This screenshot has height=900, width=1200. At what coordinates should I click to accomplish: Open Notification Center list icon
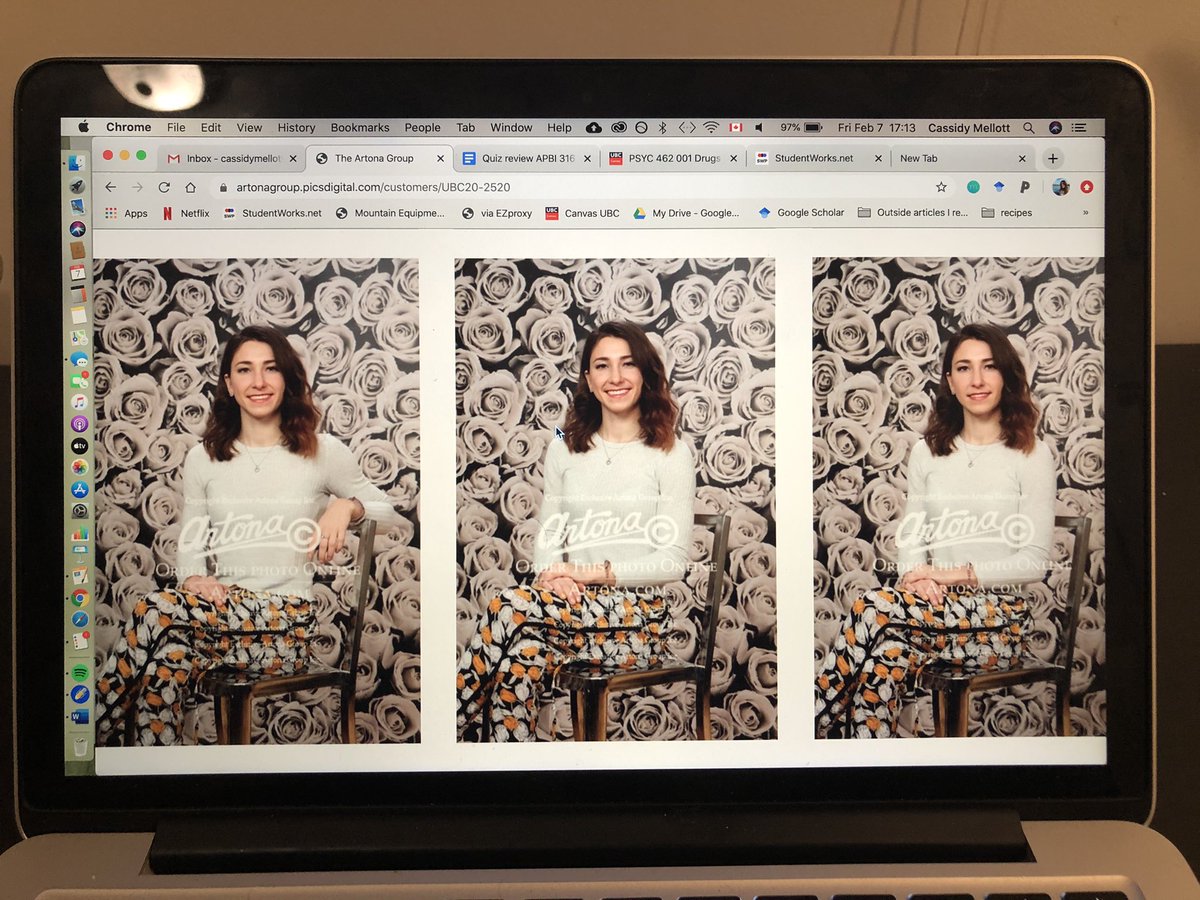coord(1079,128)
